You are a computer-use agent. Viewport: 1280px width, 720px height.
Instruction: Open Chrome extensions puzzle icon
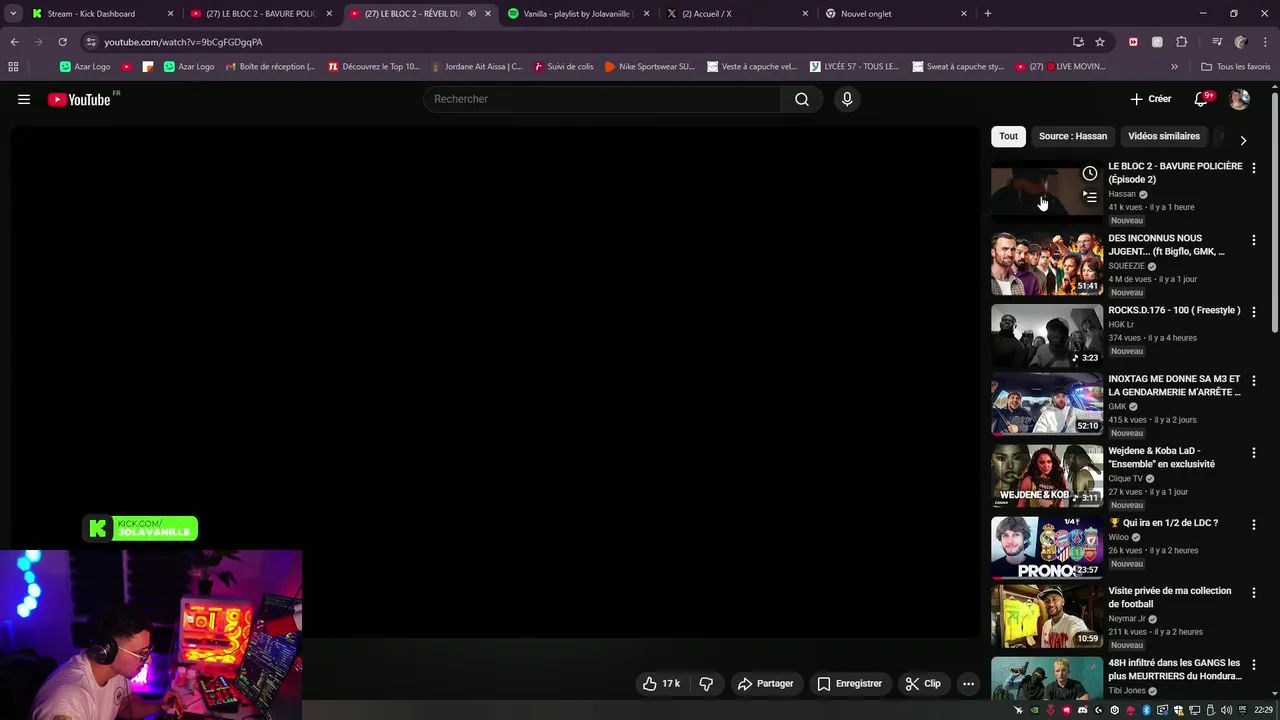tap(1181, 42)
